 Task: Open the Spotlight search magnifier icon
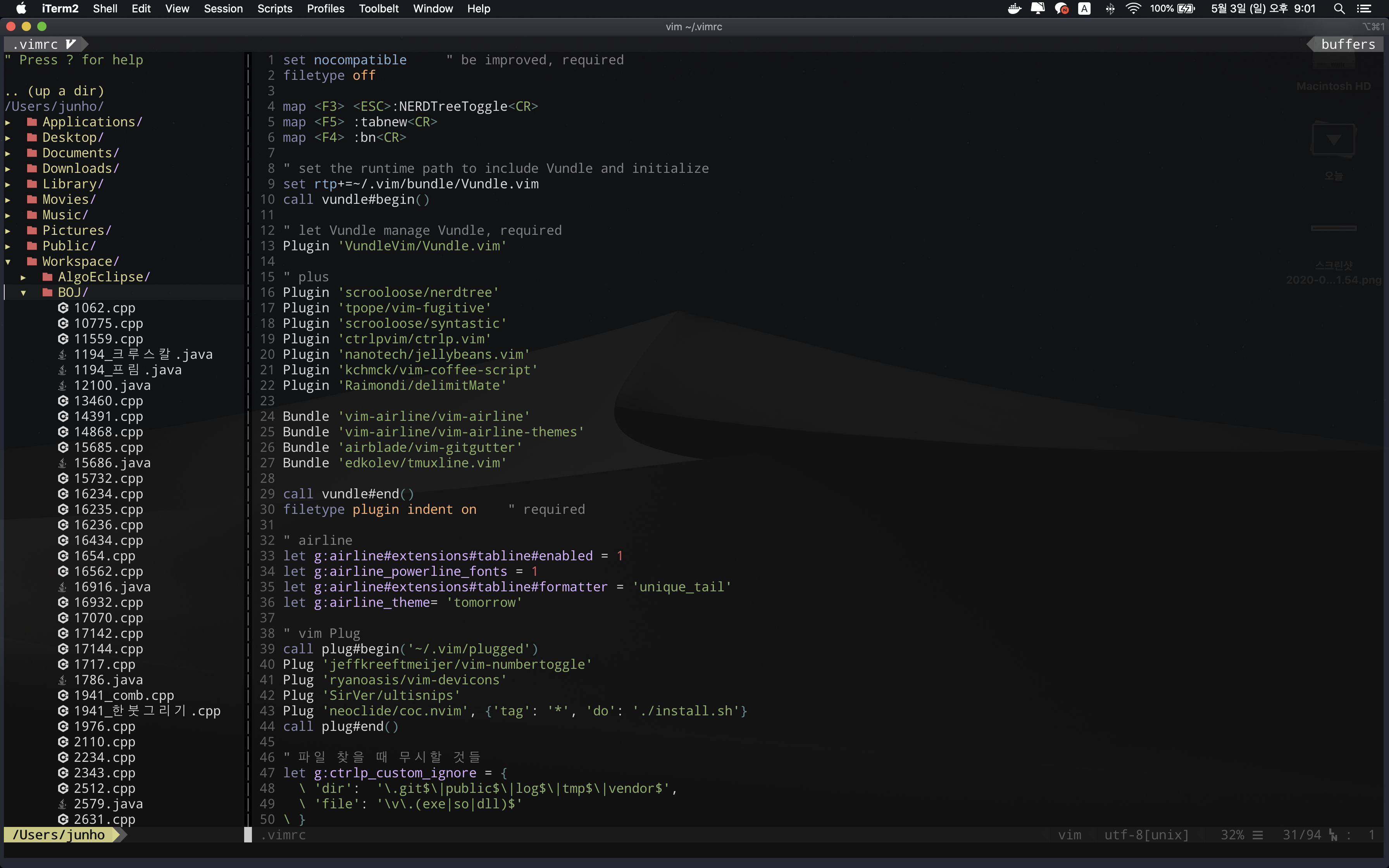1339,9
